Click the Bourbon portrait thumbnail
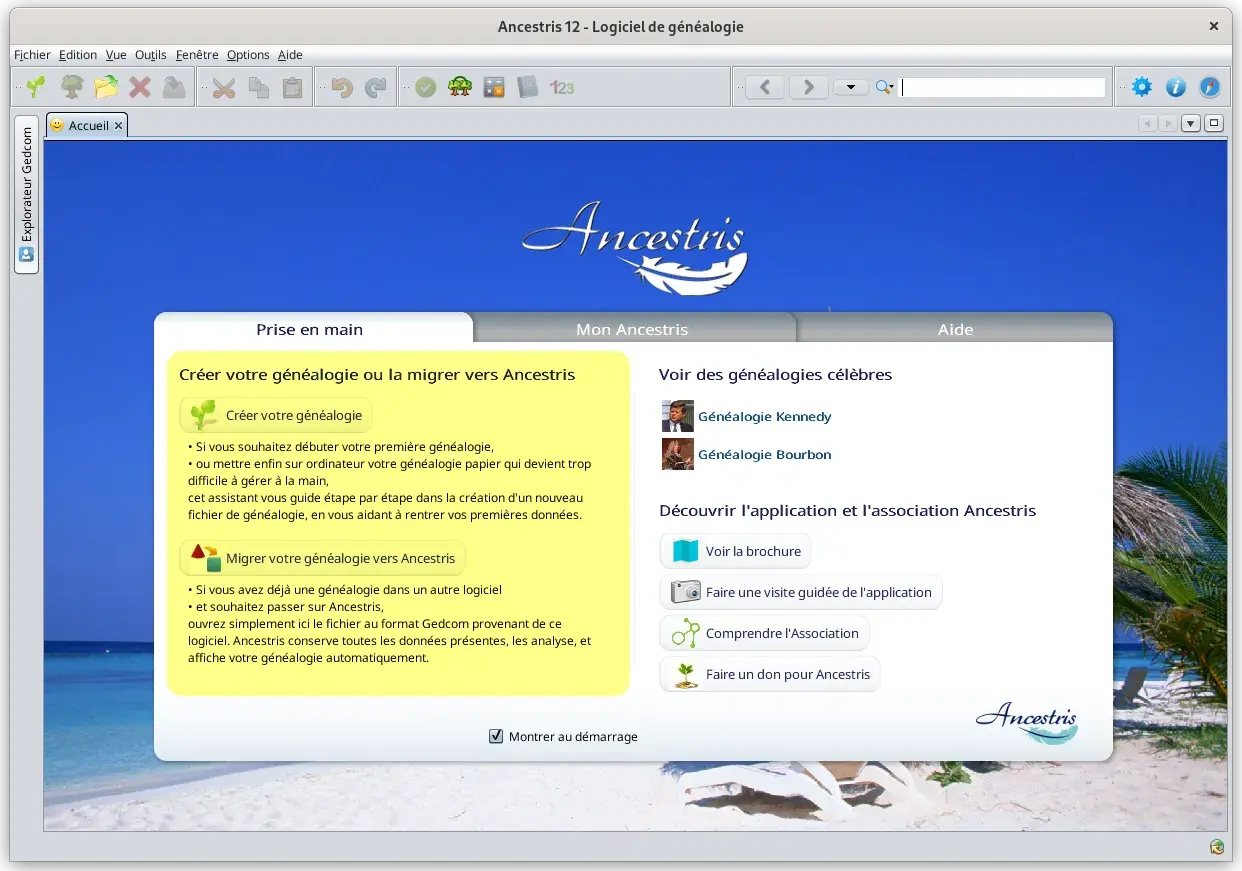Viewport: 1242px width, 871px height. click(677, 454)
